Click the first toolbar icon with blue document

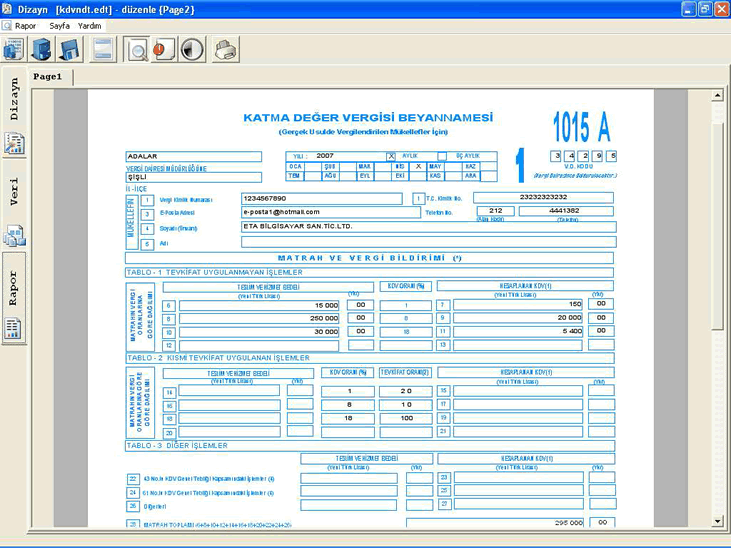coord(14,48)
